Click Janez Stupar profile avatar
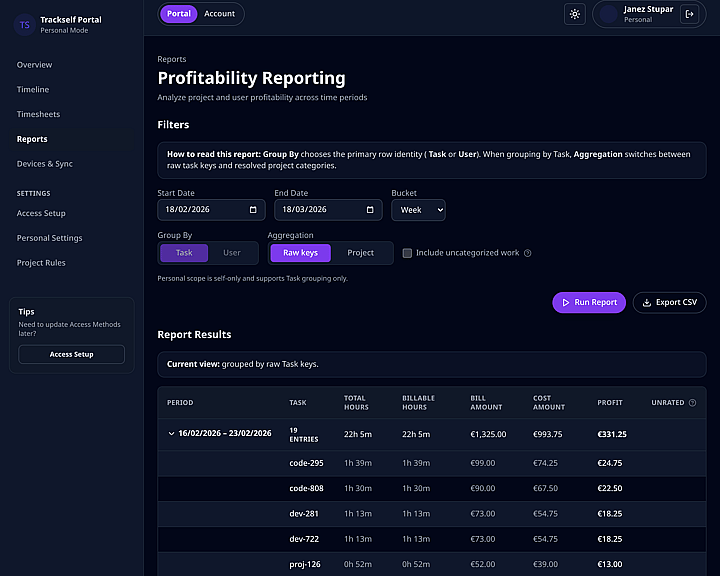This screenshot has height=576, width=720. pyautogui.click(x=608, y=14)
